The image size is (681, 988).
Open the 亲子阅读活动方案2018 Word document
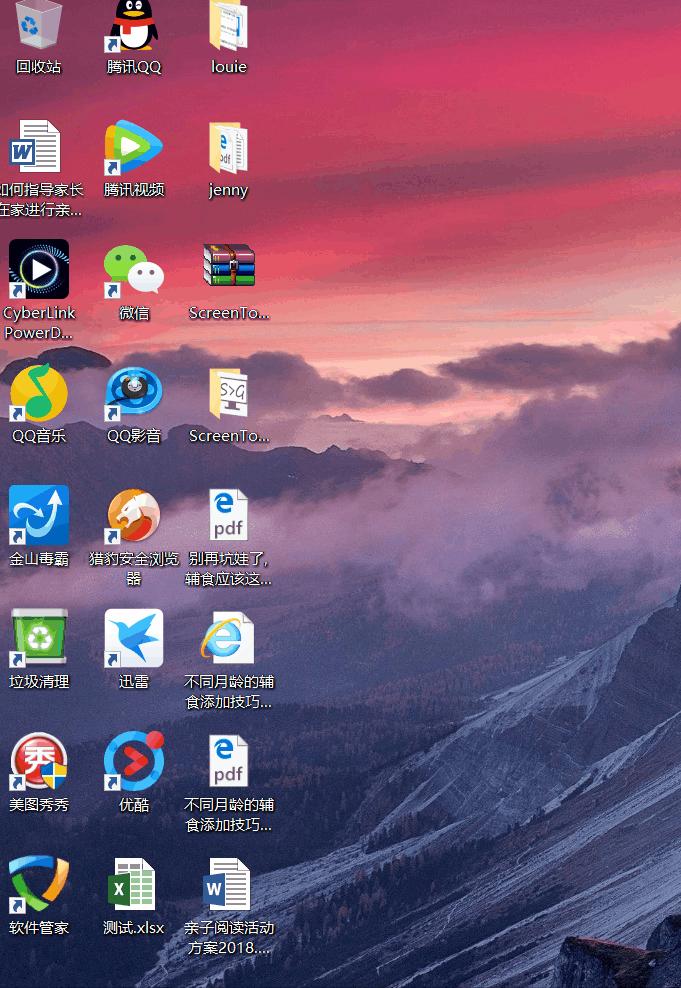pyautogui.click(x=229, y=885)
